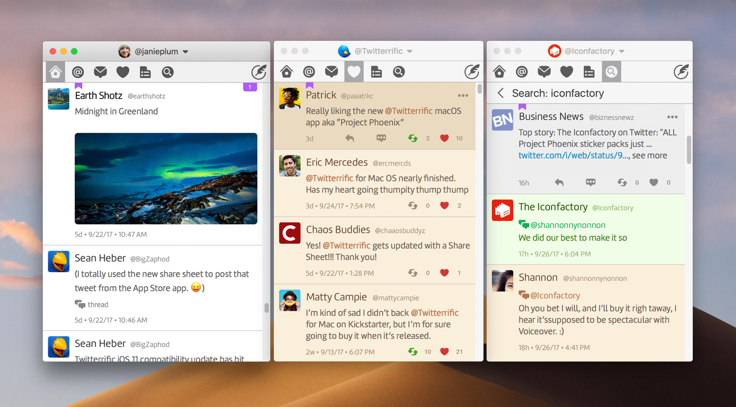Toggle retweet on Eric Mercedes tweet
Screen dimensions: 736x407
tap(413, 206)
